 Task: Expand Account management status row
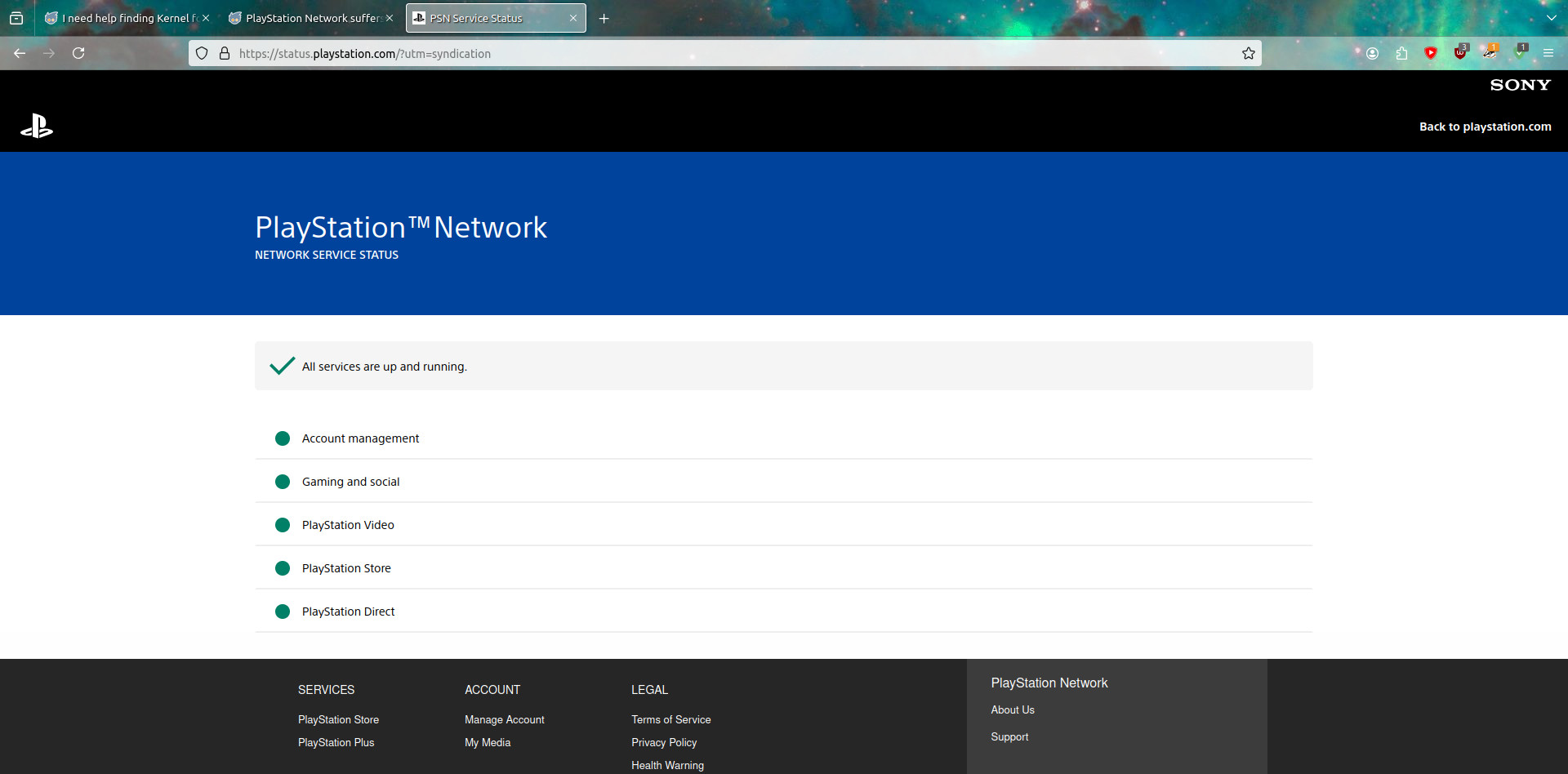click(x=784, y=438)
